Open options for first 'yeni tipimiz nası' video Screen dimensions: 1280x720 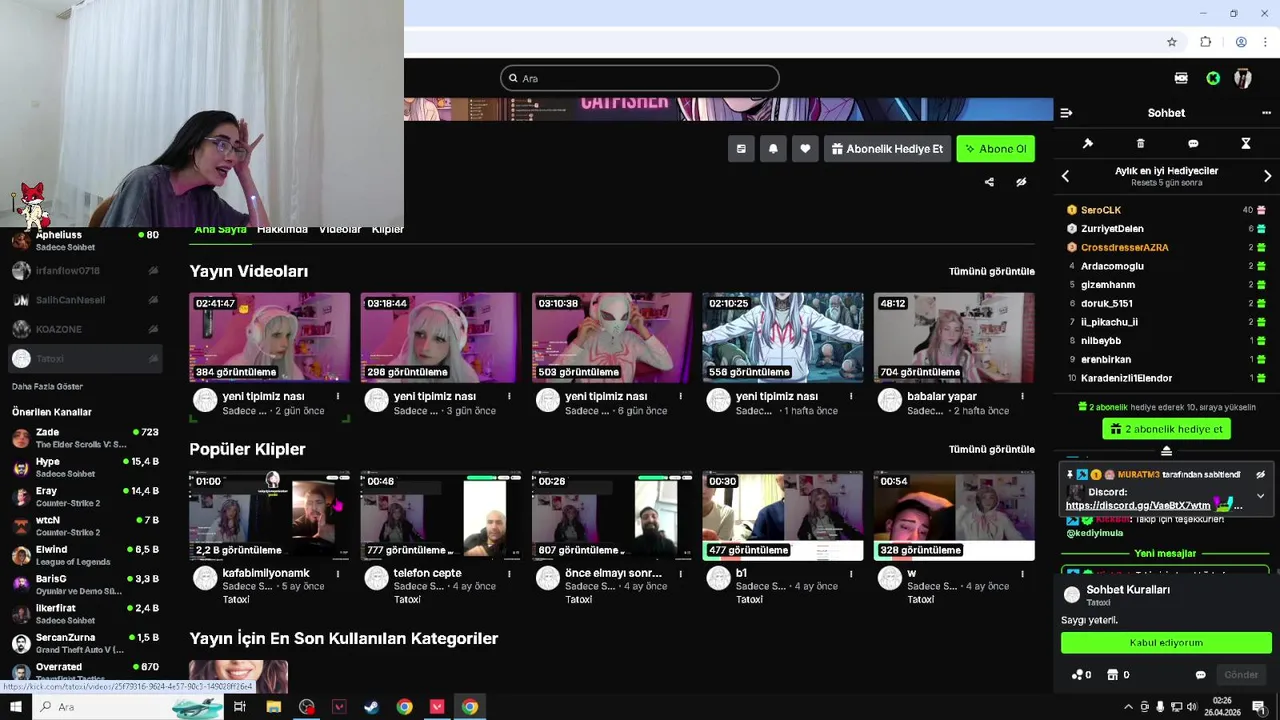(x=338, y=396)
